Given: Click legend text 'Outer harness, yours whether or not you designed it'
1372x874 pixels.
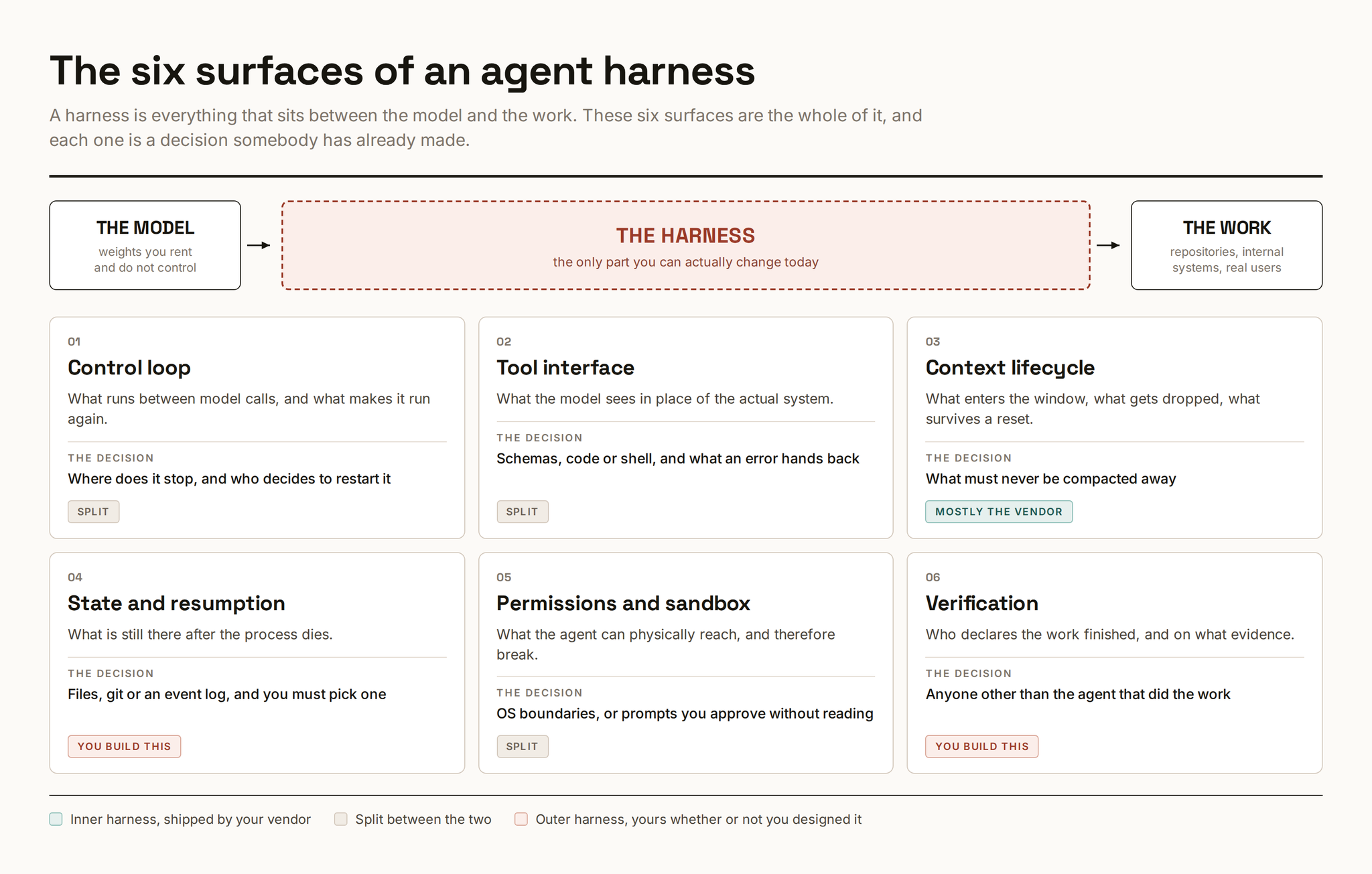Looking at the screenshot, I should (x=699, y=819).
